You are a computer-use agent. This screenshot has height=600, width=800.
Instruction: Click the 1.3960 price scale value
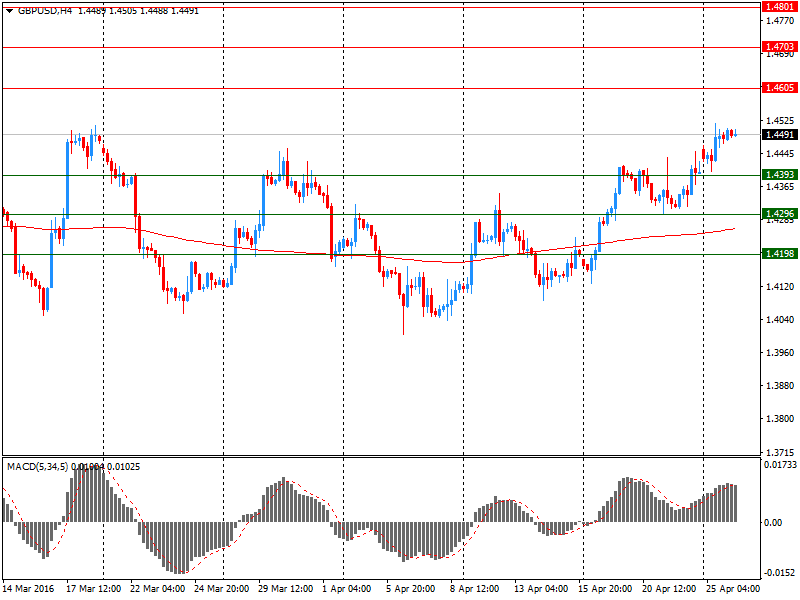point(781,353)
